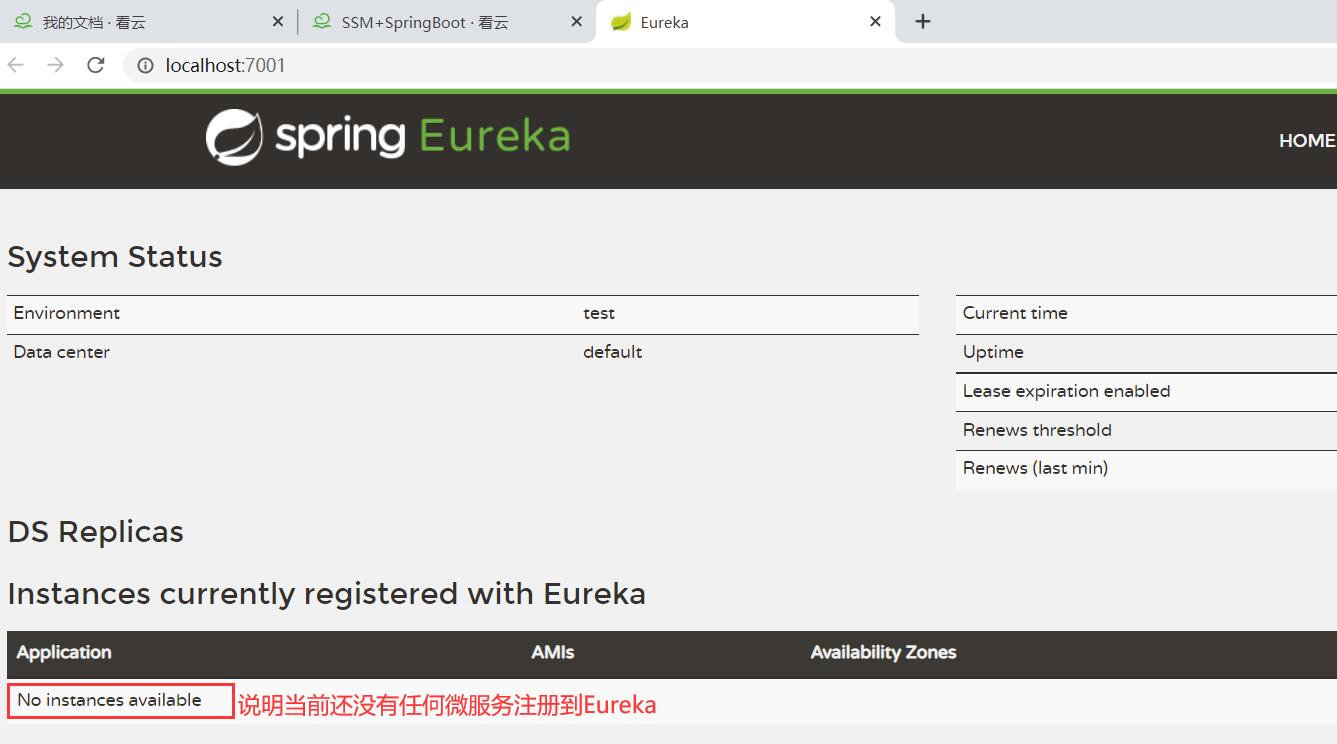Click Lease expiration enabled row

1146,392
